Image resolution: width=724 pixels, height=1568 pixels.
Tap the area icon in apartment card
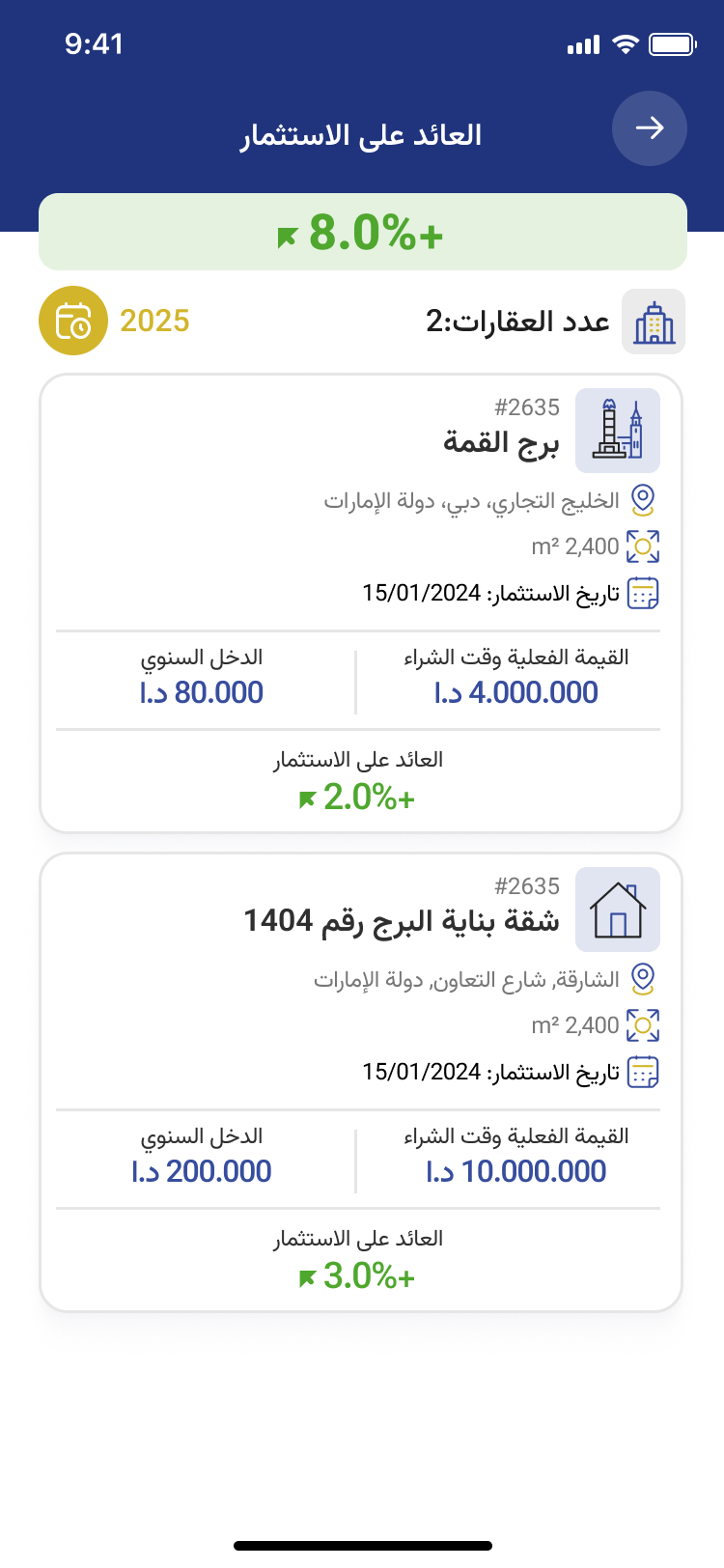coord(643,1025)
